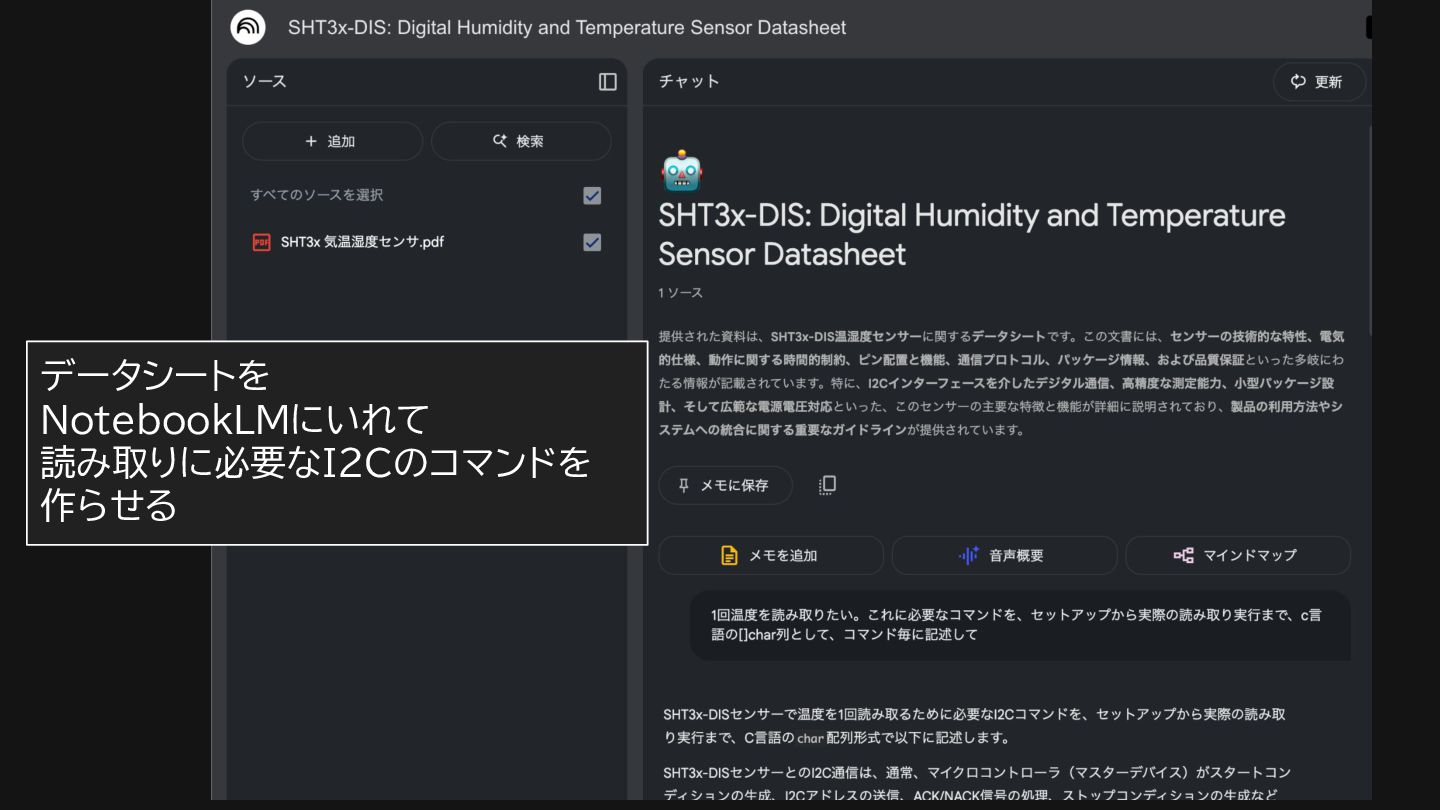
Task: Click the マインドマップ mind map button
Action: point(1238,556)
